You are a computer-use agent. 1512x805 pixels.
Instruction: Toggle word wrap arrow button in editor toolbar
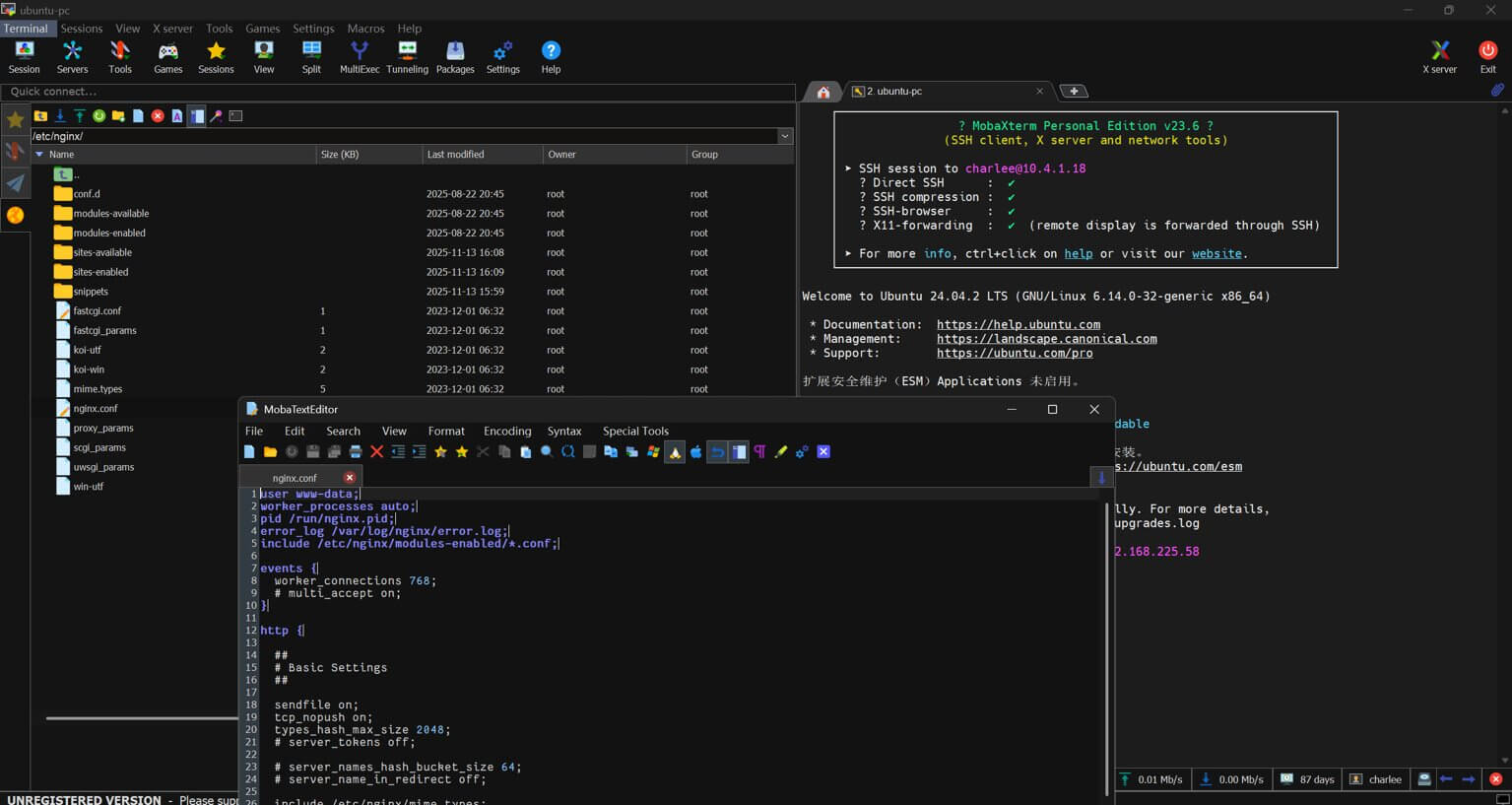pos(717,452)
